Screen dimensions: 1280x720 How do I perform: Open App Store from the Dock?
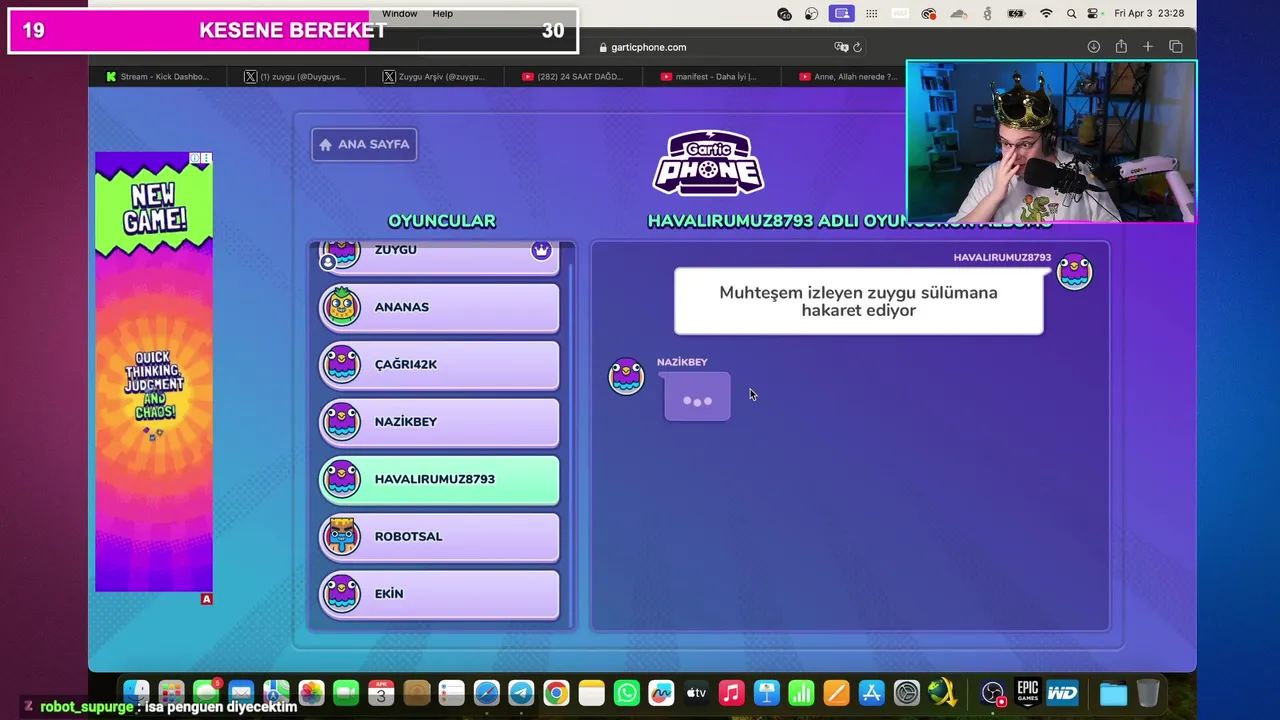[x=871, y=692]
